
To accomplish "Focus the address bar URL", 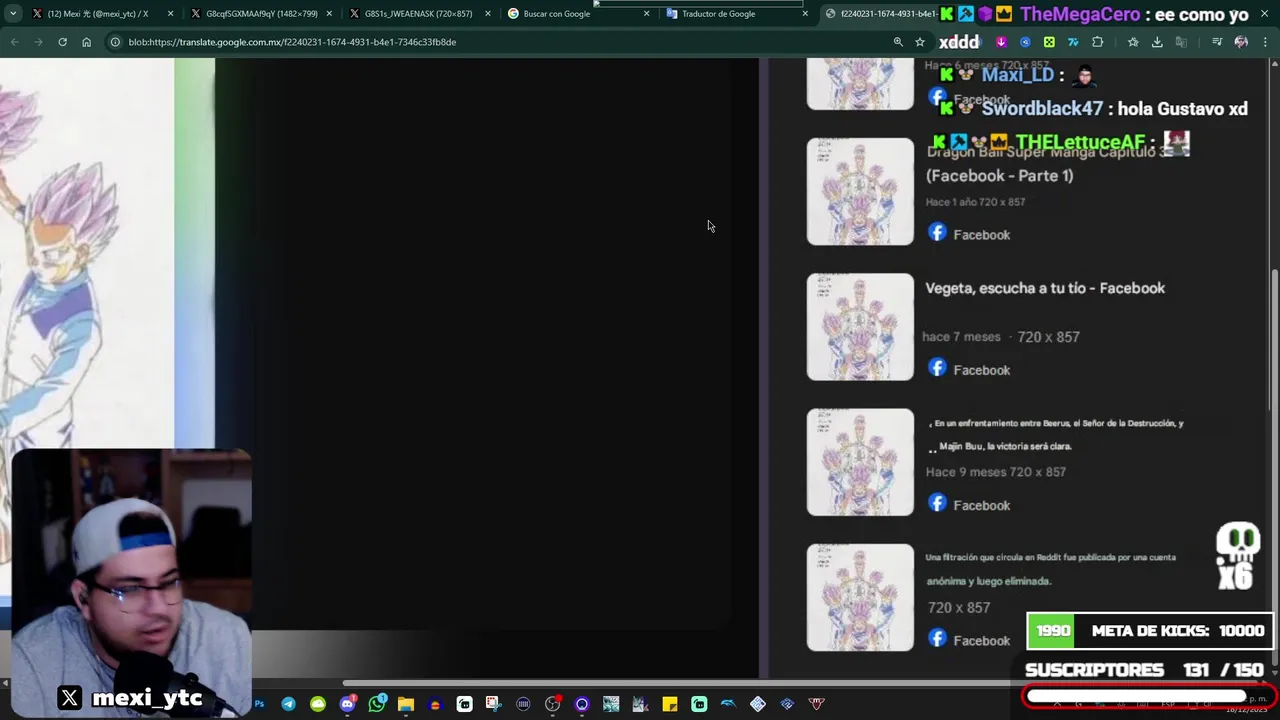I will [292, 42].
